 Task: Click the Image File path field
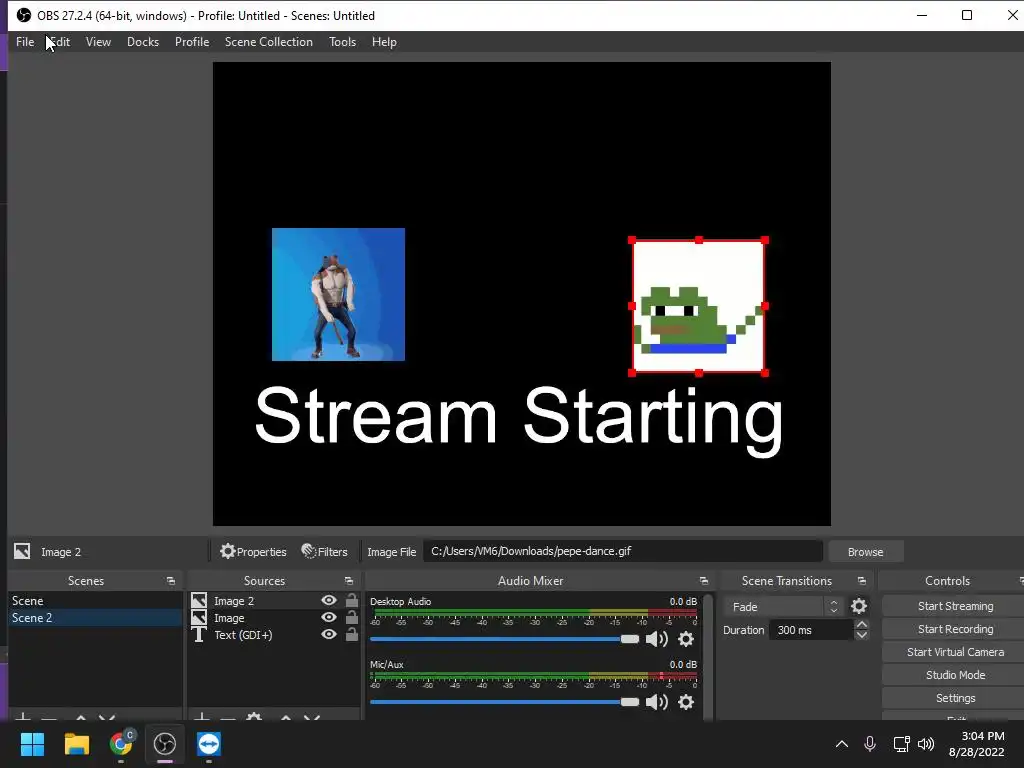tap(622, 551)
